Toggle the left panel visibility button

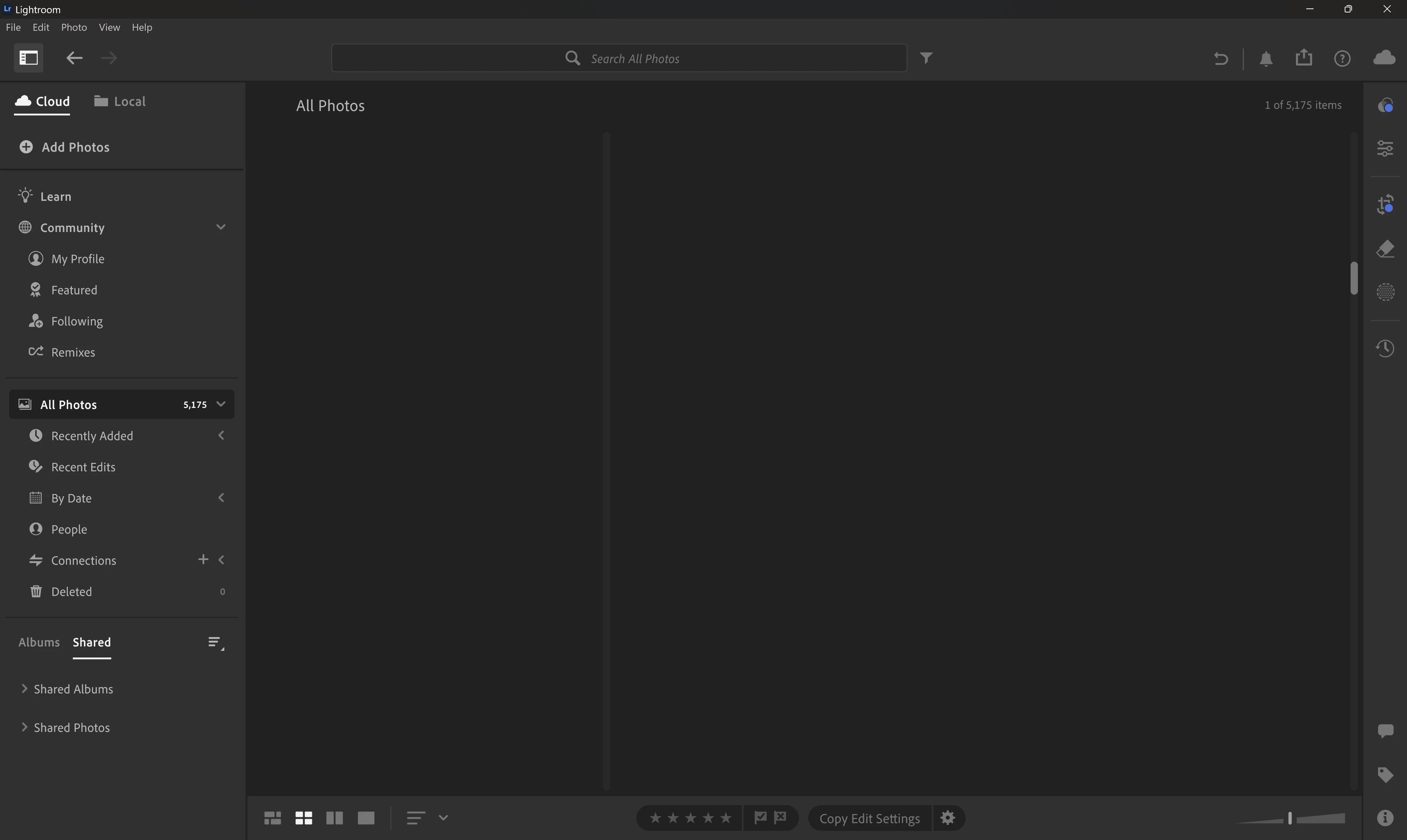click(x=28, y=58)
